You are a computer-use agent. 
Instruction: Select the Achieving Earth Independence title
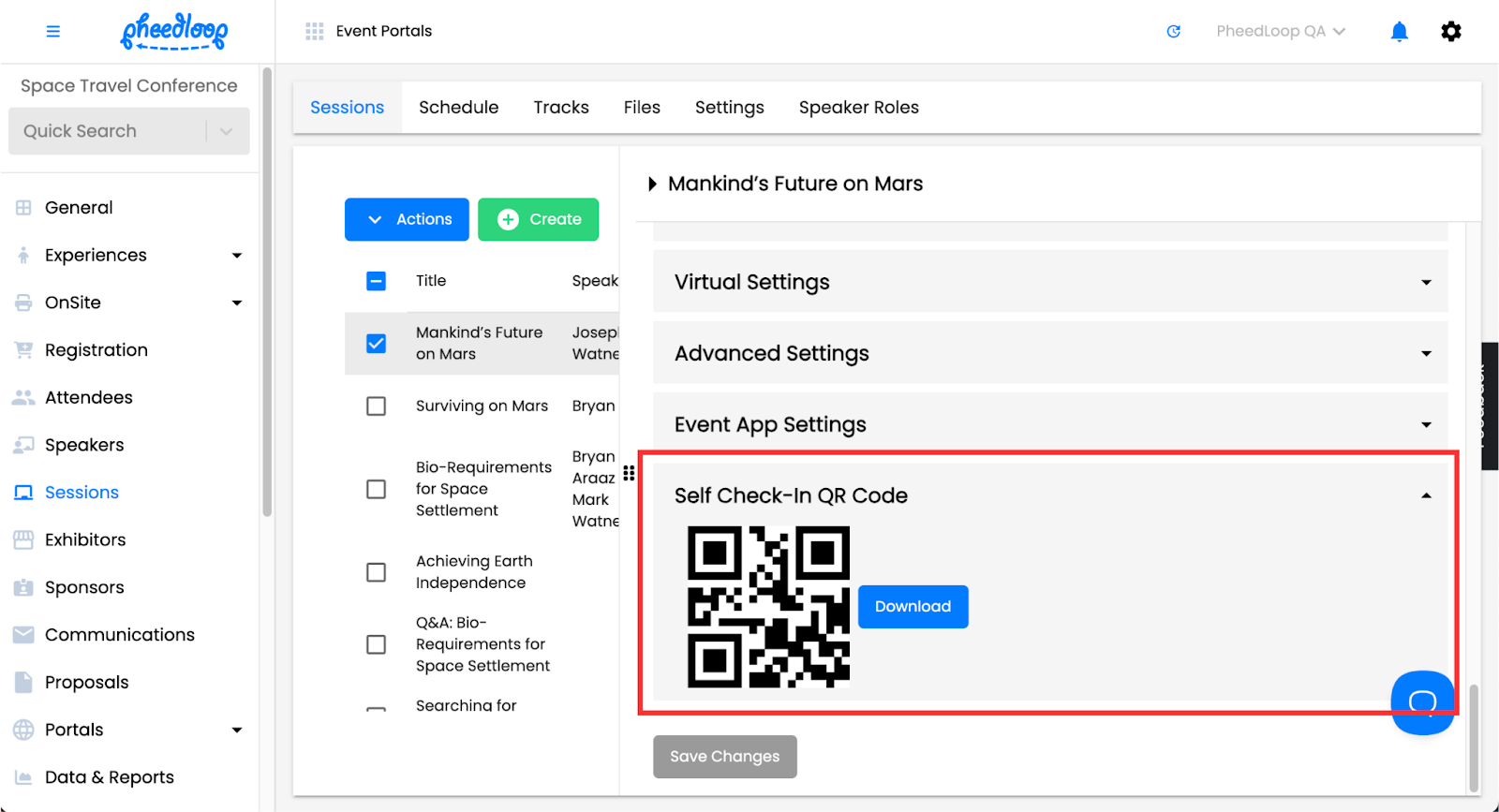[x=474, y=572]
